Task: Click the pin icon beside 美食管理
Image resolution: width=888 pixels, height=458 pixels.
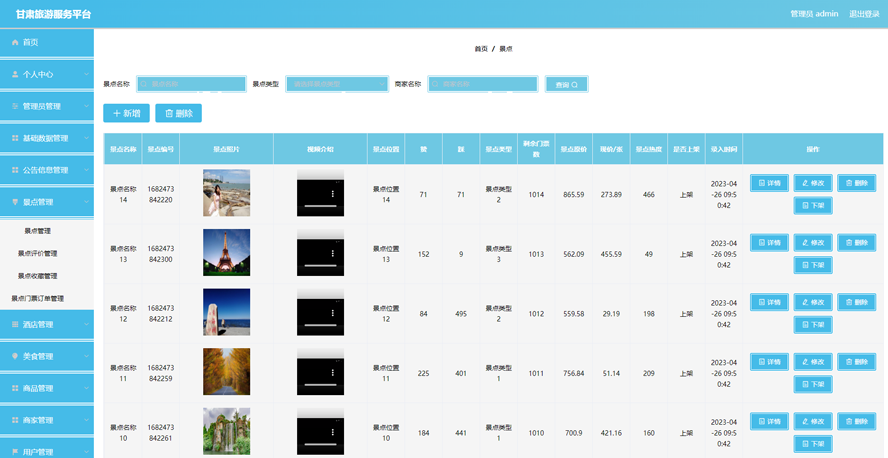Action: pyautogui.click(x=15, y=356)
